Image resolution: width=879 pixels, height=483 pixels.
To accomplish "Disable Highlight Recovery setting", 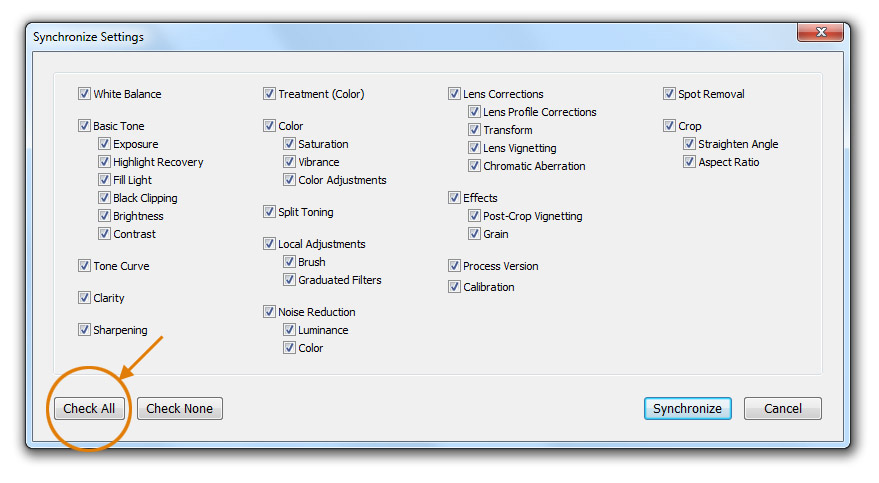I will [x=104, y=162].
